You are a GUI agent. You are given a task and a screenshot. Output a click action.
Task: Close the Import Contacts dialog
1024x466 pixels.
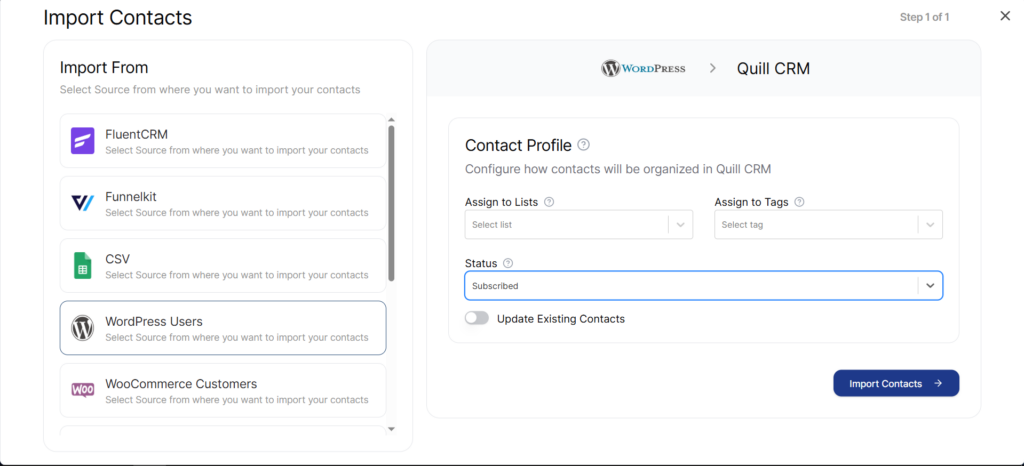(1005, 15)
